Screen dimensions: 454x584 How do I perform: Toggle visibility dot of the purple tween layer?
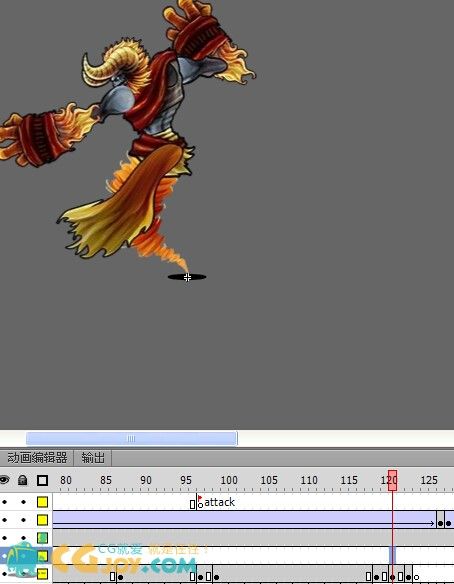(x=4, y=520)
